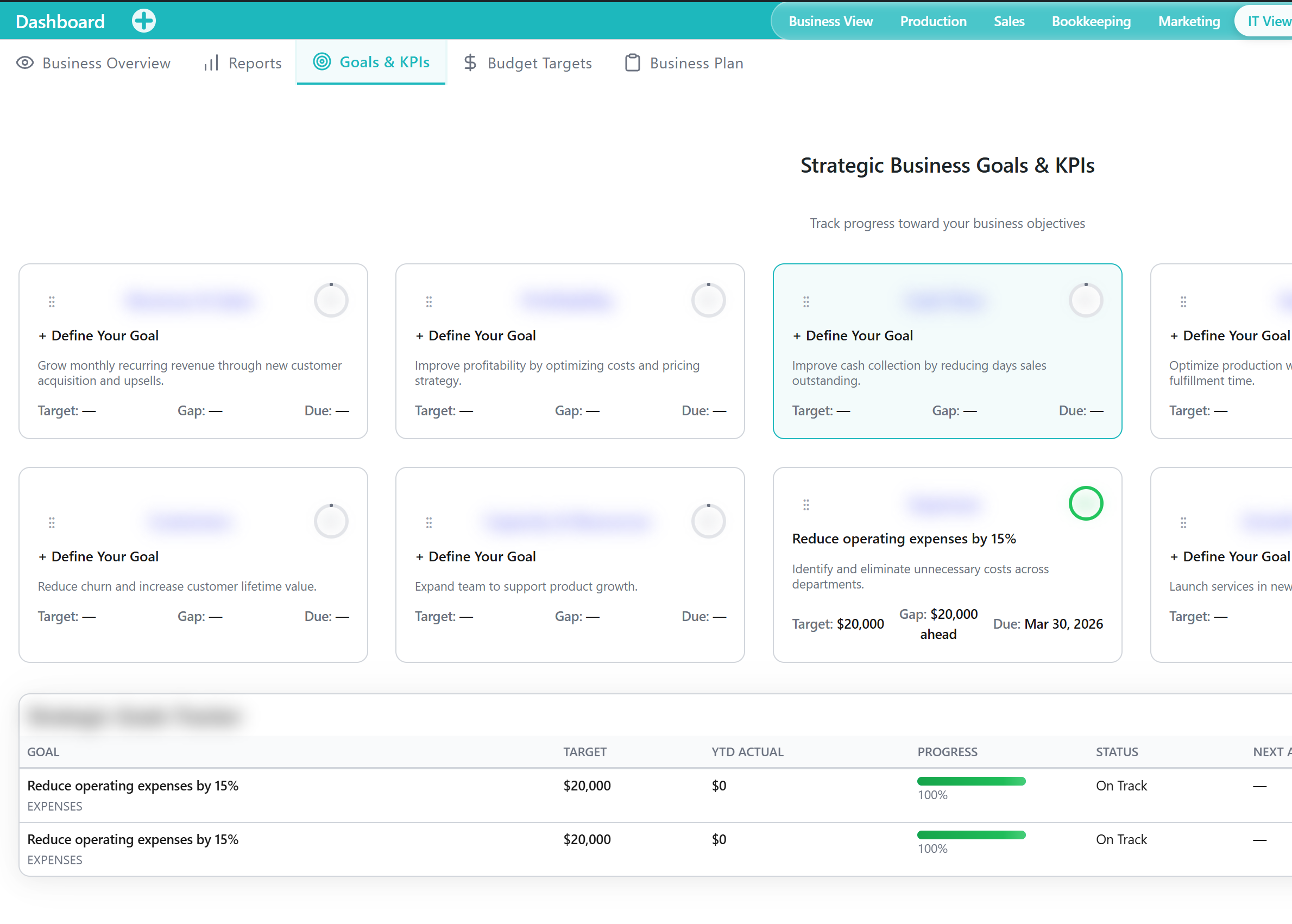The image size is (1292, 924).
Task: Switch to the Reports tab
Action: tap(242, 62)
